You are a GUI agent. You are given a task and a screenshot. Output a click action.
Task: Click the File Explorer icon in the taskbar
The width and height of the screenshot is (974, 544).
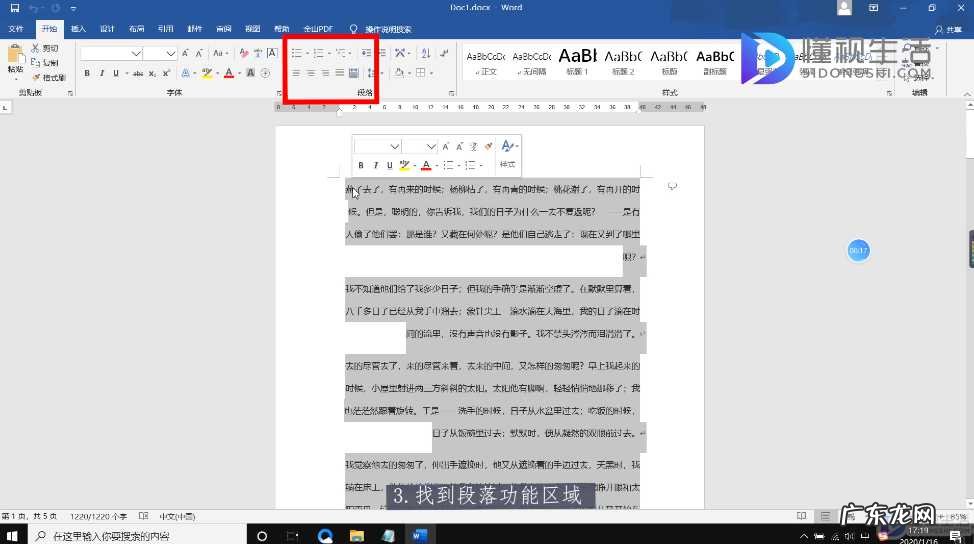pos(357,535)
